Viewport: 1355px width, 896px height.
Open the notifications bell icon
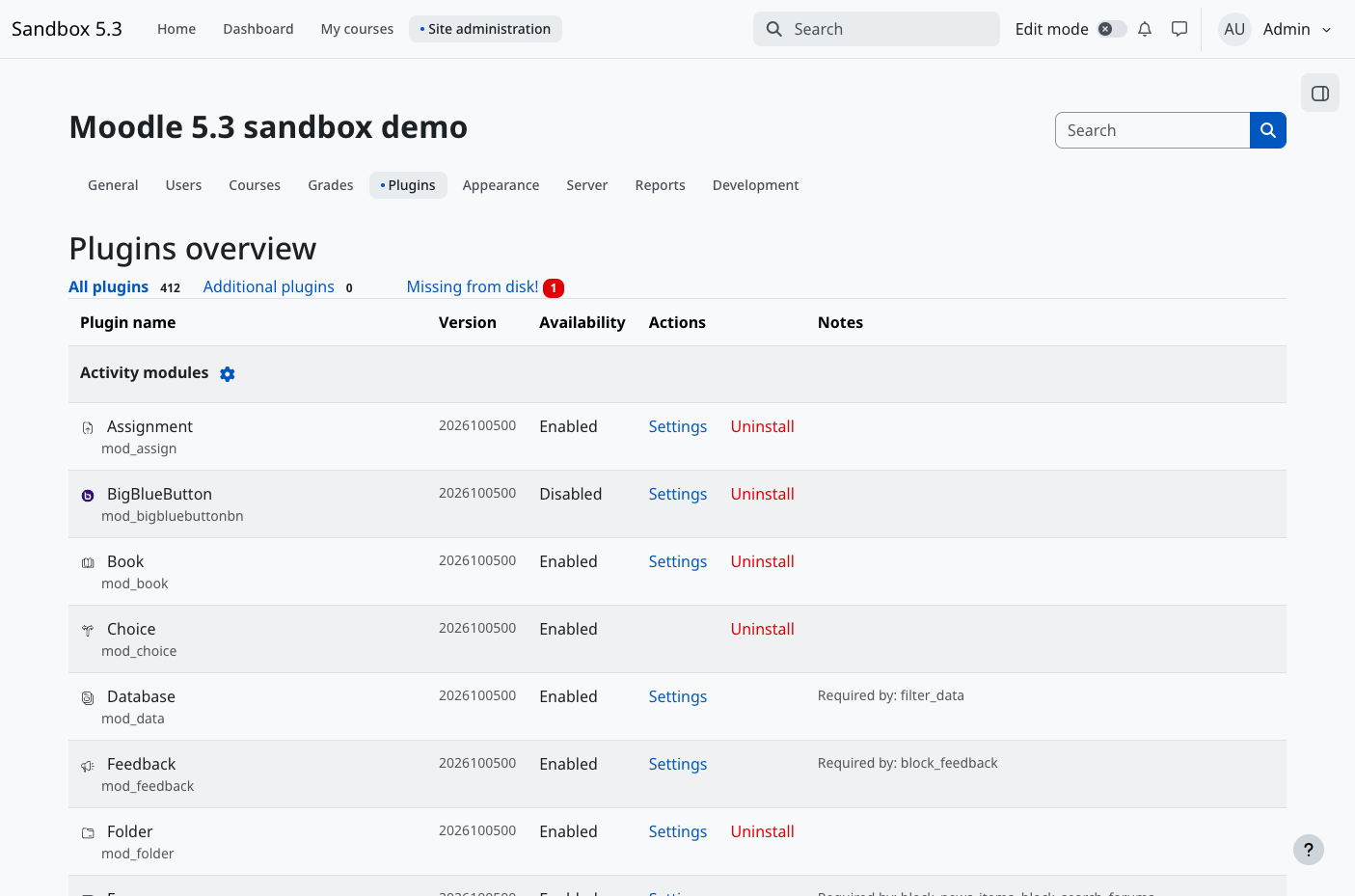click(1145, 29)
